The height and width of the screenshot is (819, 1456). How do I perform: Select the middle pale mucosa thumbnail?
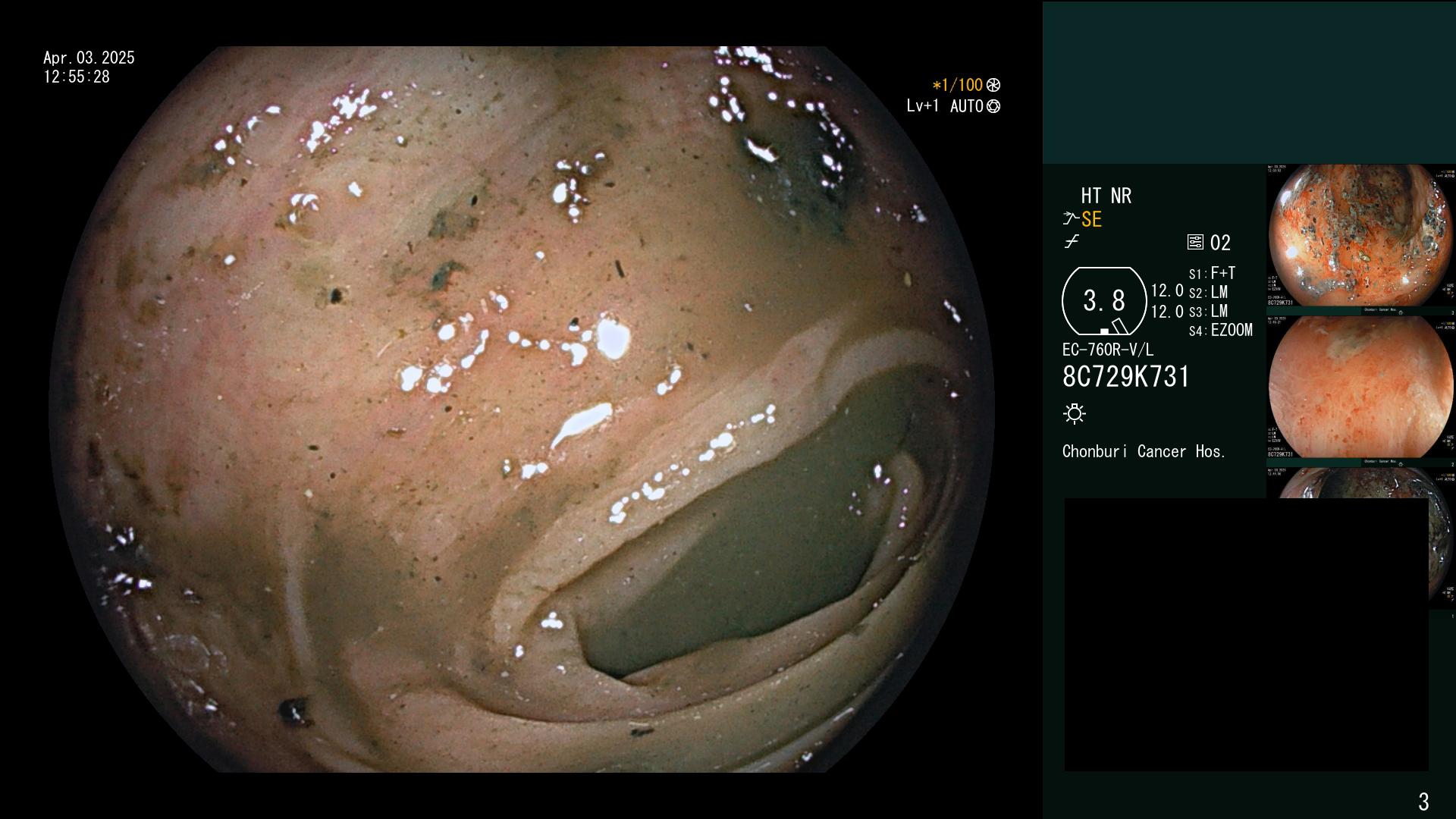coord(1361,387)
